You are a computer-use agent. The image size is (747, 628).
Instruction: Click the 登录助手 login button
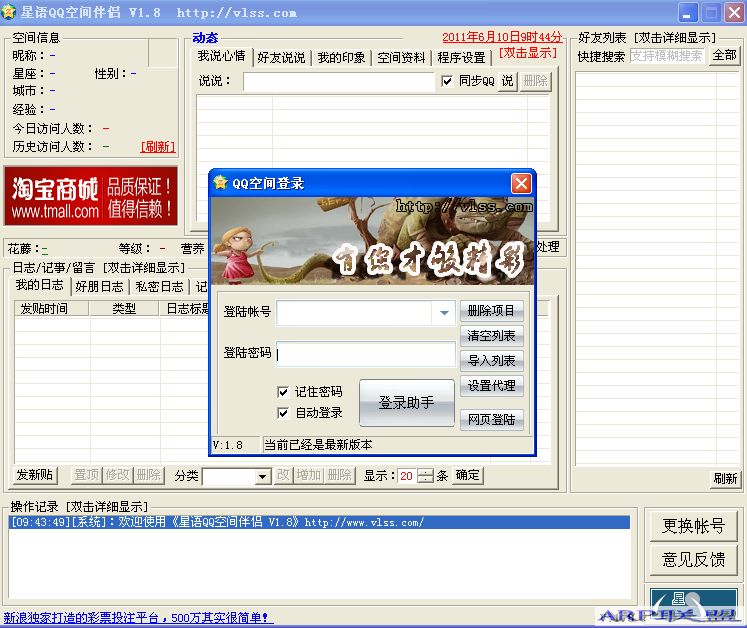click(406, 403)
